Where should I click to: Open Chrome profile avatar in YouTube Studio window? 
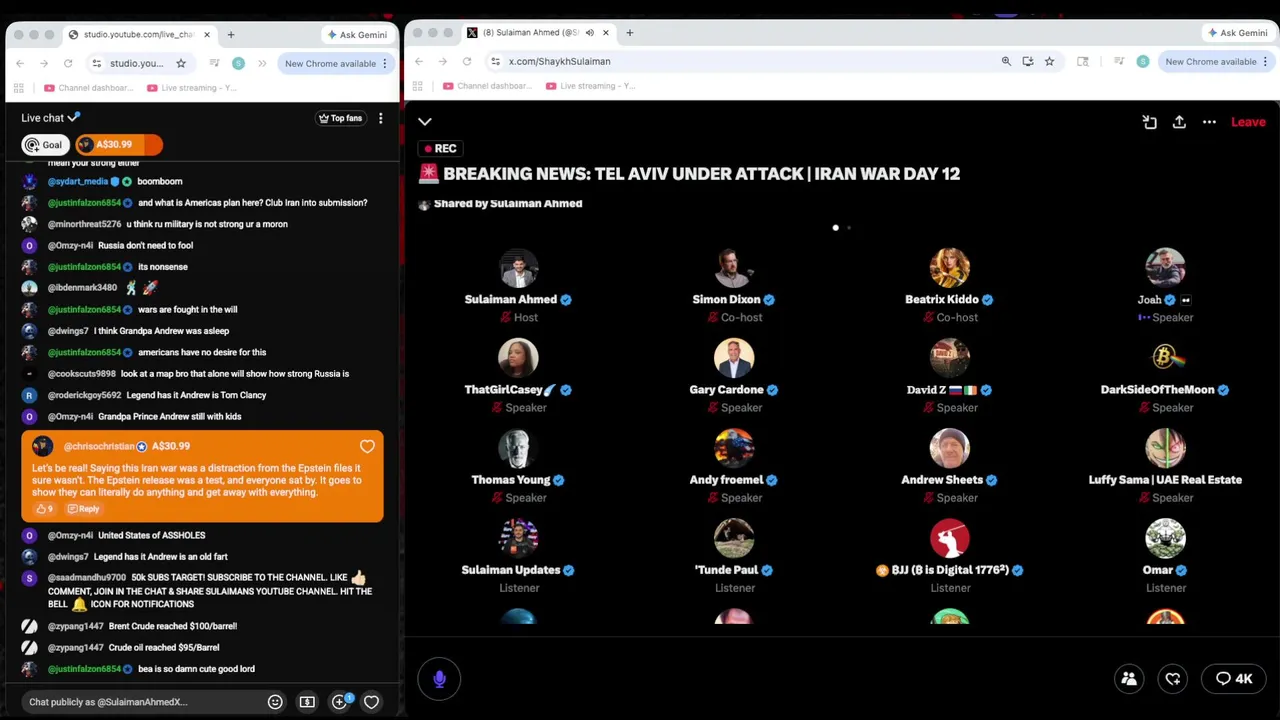[x=238, y=63]
